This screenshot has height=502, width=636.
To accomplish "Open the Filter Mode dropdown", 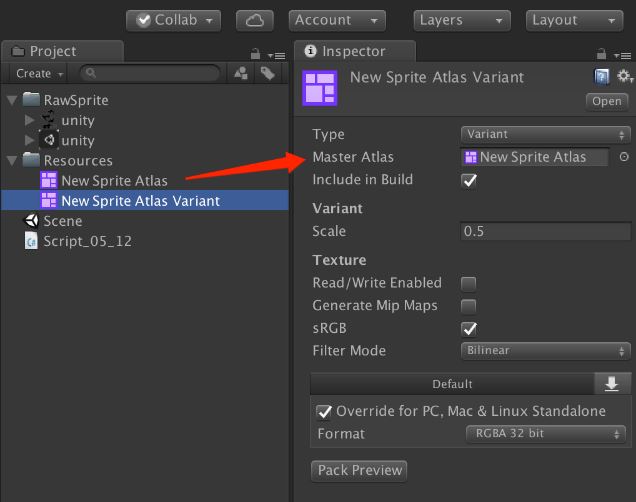I will [546, 351].
